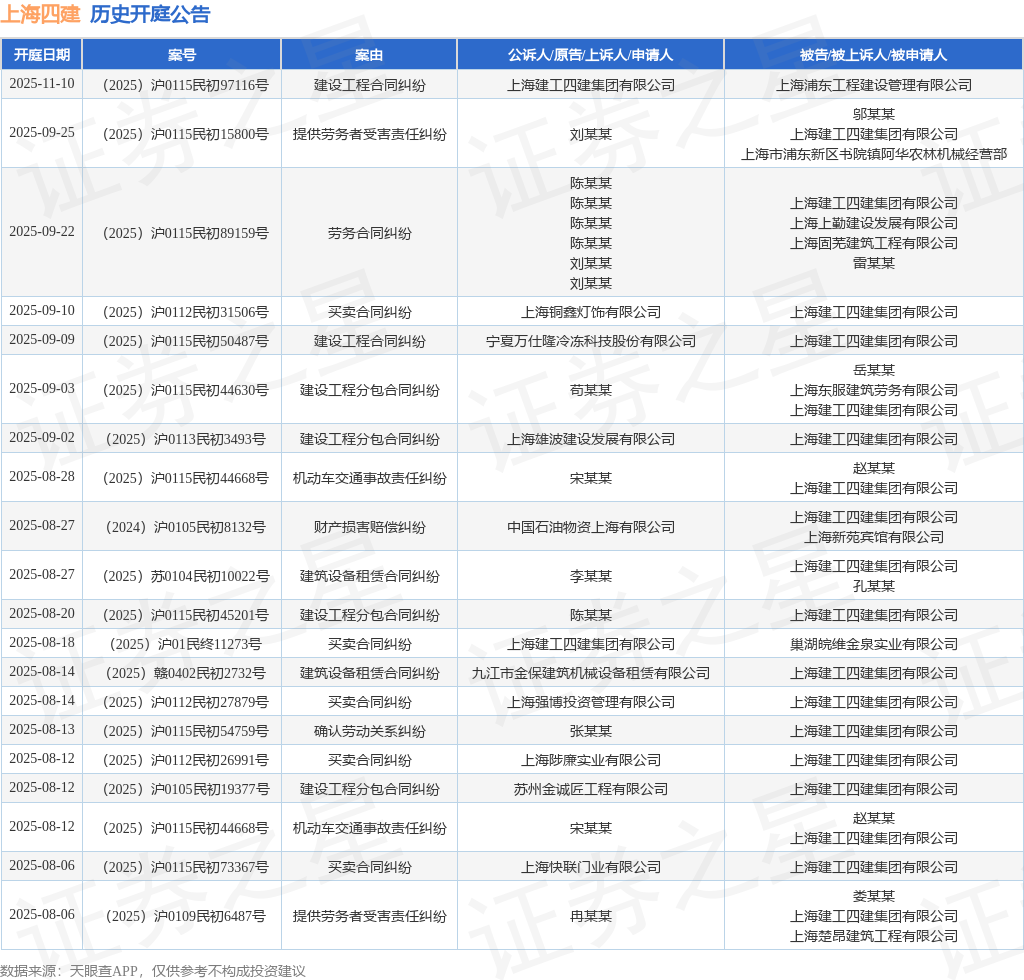Click the date cell "2025-11-10"
Viewport: 1024px width, 980px height.
42,84
